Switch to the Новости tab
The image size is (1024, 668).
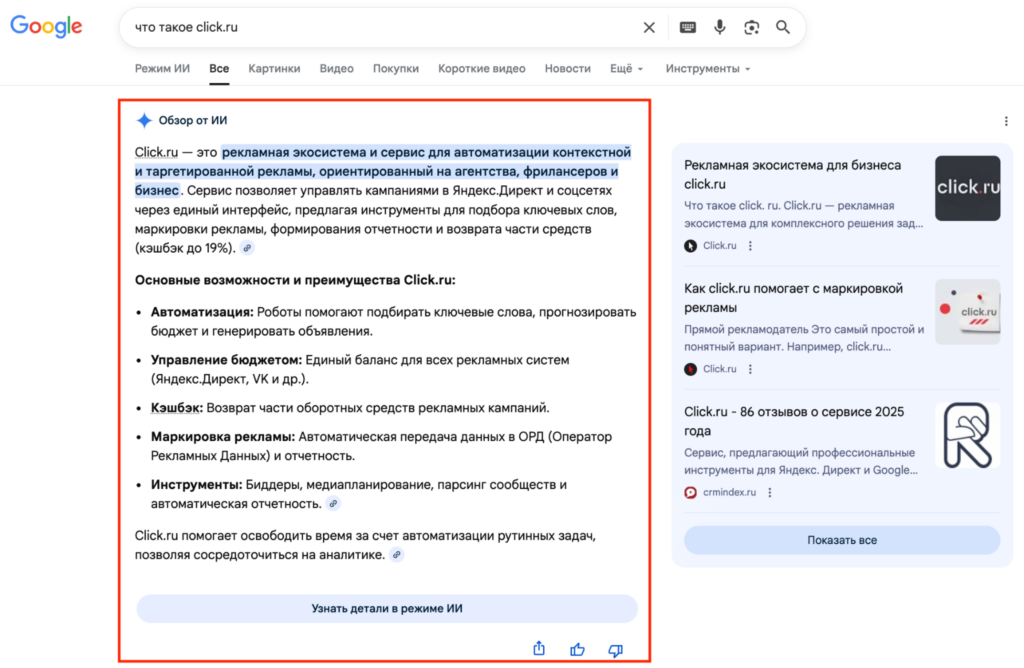tap(567, 68)
